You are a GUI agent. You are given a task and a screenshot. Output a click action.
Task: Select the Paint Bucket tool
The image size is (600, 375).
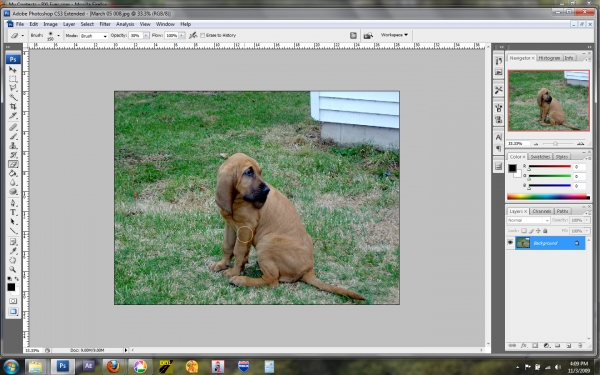[13, 173]
